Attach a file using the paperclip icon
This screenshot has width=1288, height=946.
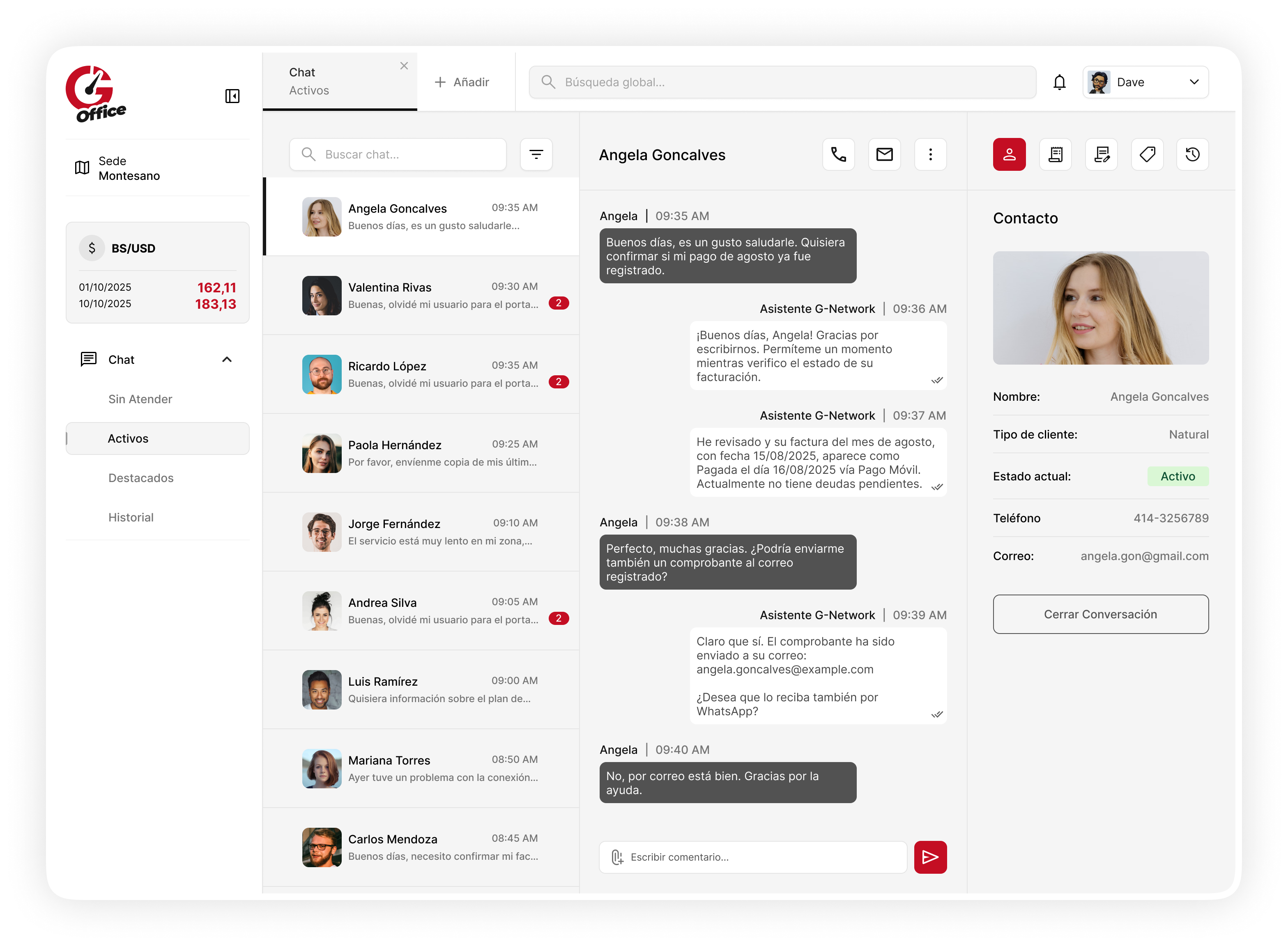coord(617,856)
